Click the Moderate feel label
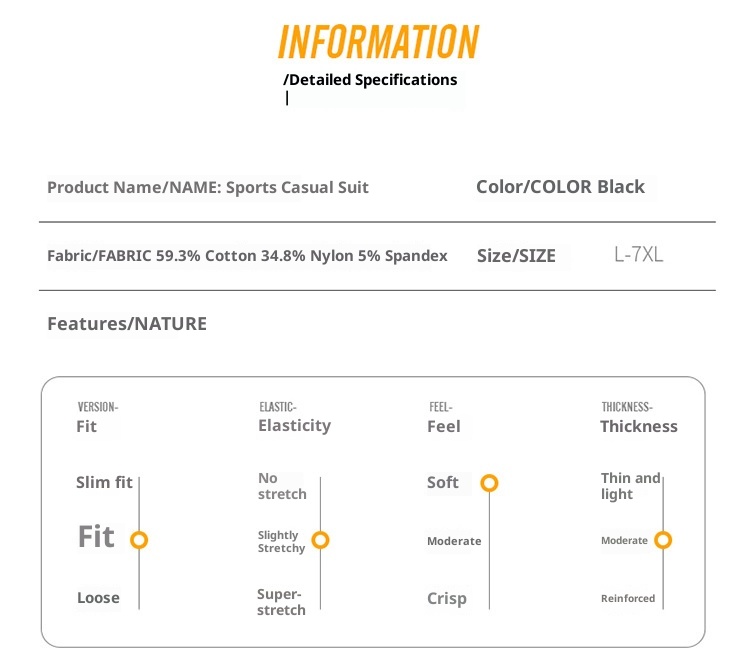 pyautogui.click(x=454, y=541)
